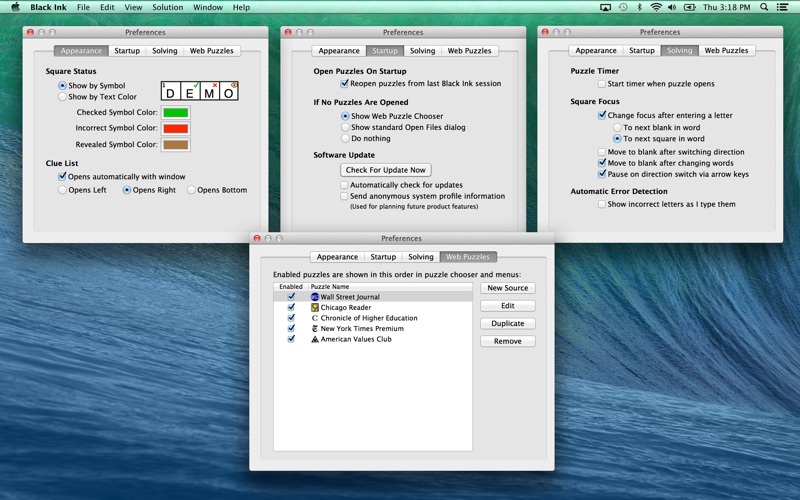Viewport: 800px width, 500px height.
Task: Choose the Opens Bottom clue list option
Action: 192,190
